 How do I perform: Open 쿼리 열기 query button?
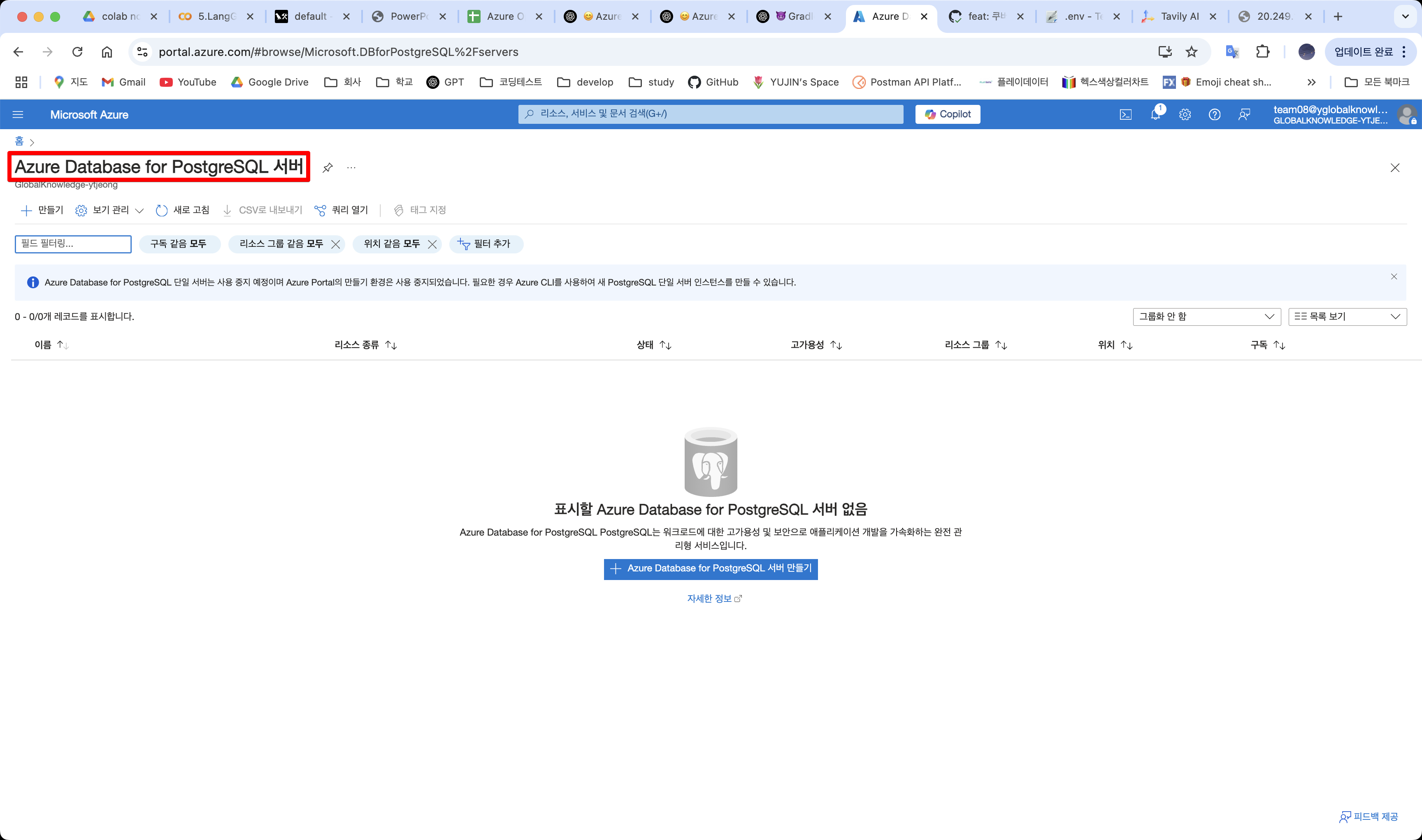(341, 210)
